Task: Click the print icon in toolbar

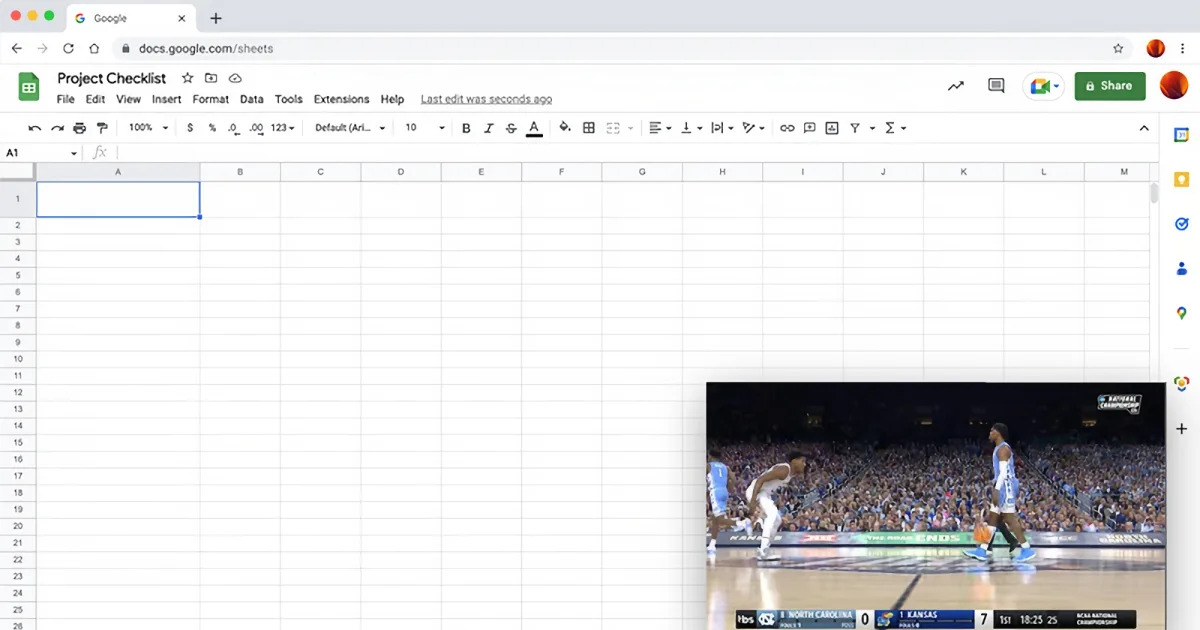Action: (x=80, y=128)
